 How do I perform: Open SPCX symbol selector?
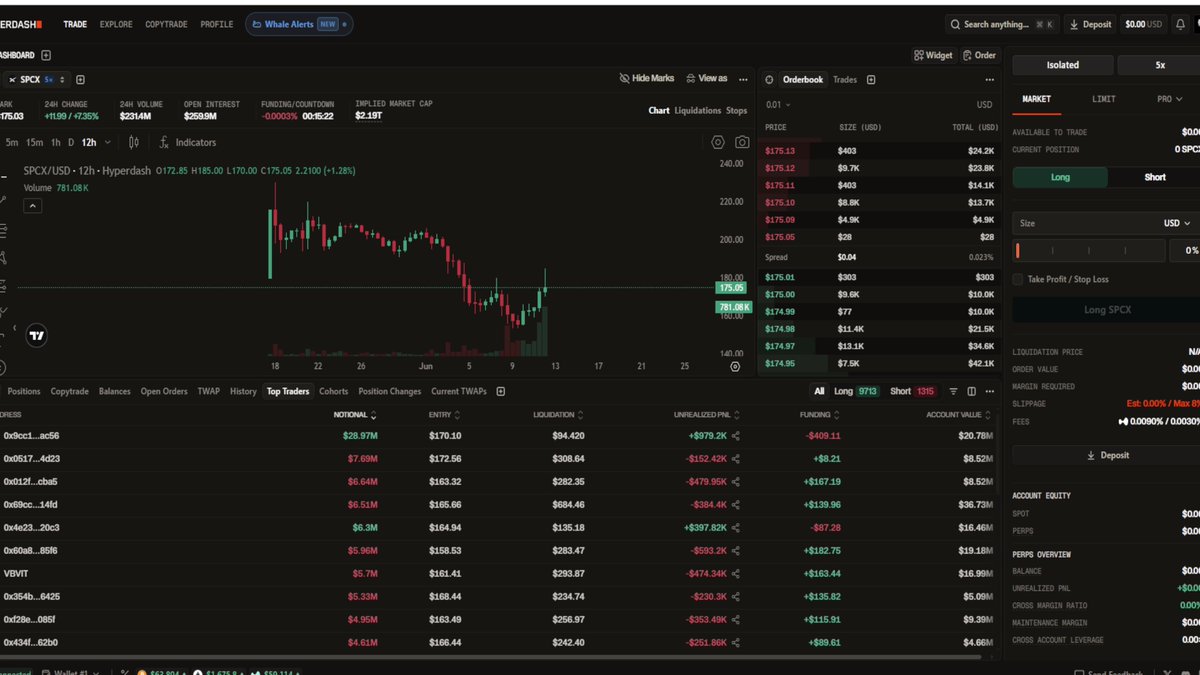pyautogui.click(x=37, y=80)
